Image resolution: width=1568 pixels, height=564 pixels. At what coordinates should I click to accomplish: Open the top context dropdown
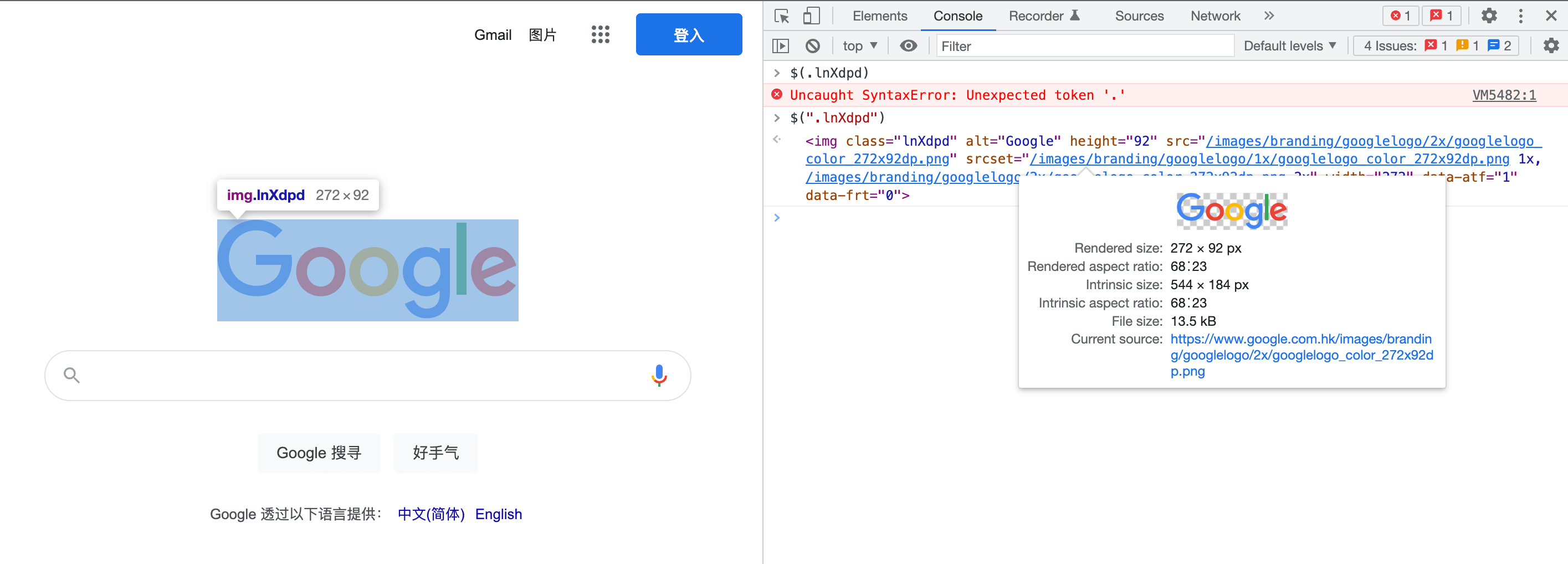[x=859, y=45]
